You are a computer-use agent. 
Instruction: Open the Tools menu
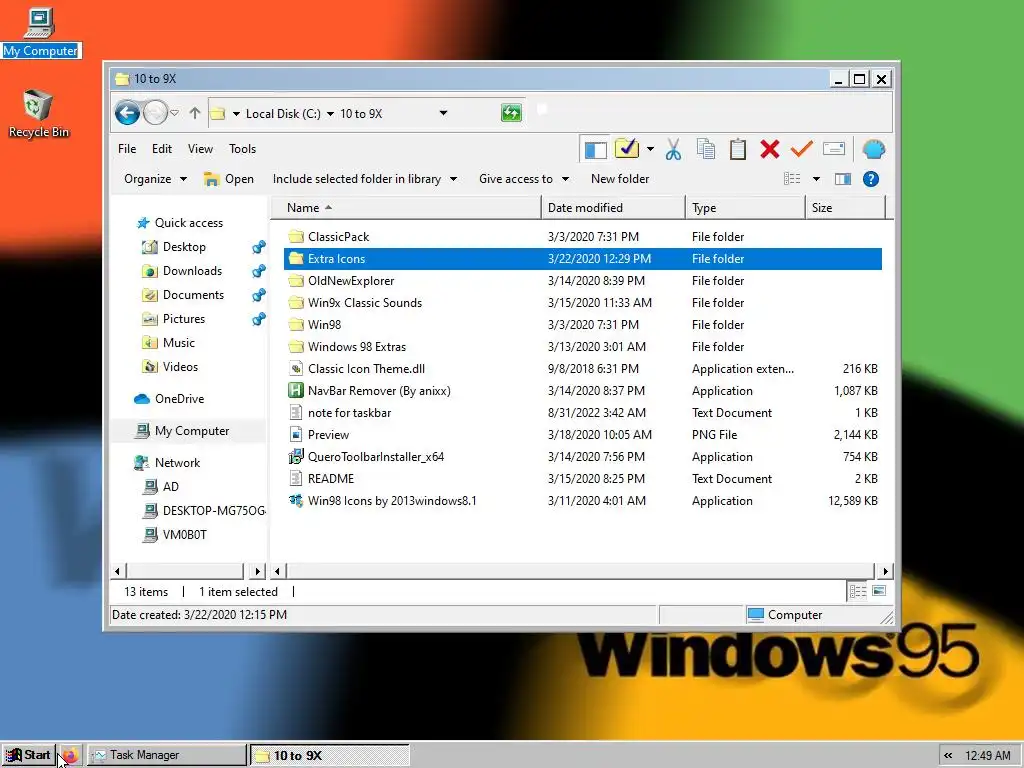pos(242,149)
